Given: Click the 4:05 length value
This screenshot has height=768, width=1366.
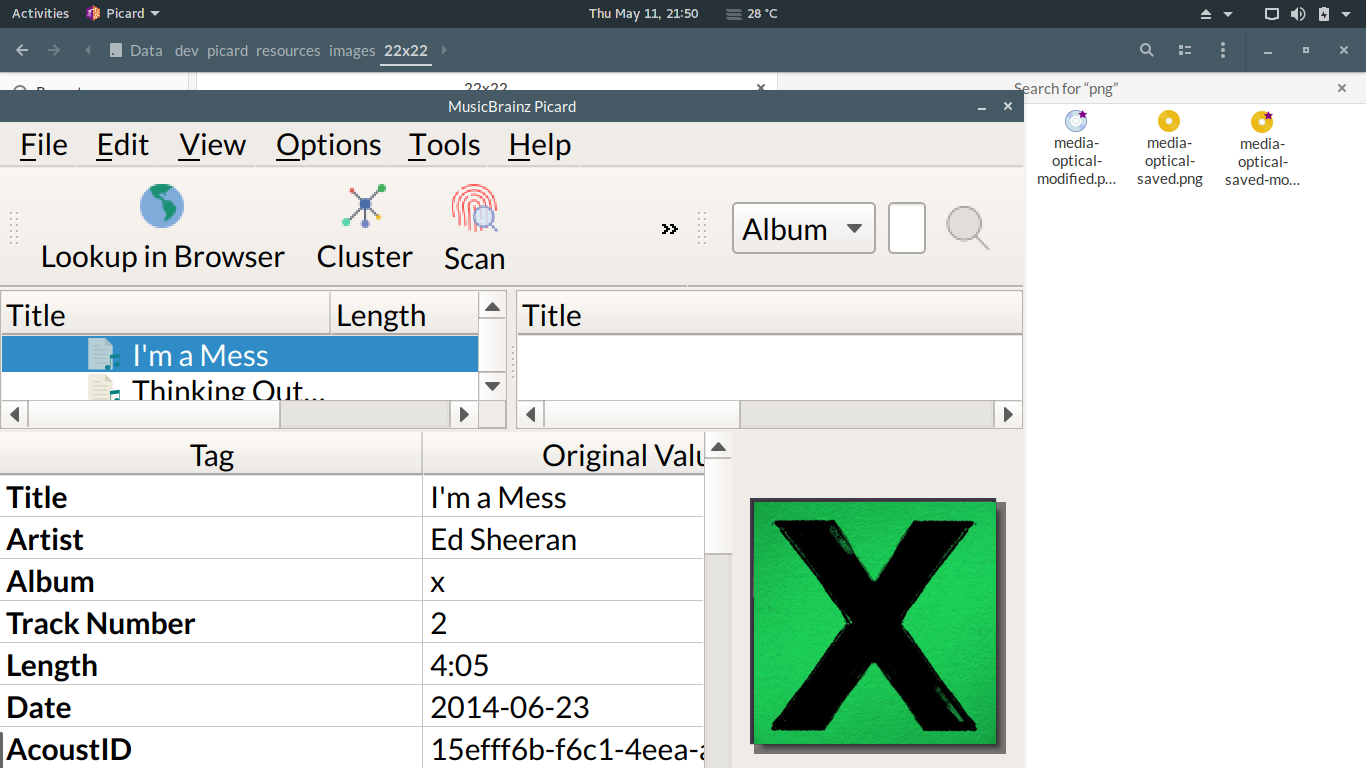Looking at the screenshot, I should [x=460, y=666].
